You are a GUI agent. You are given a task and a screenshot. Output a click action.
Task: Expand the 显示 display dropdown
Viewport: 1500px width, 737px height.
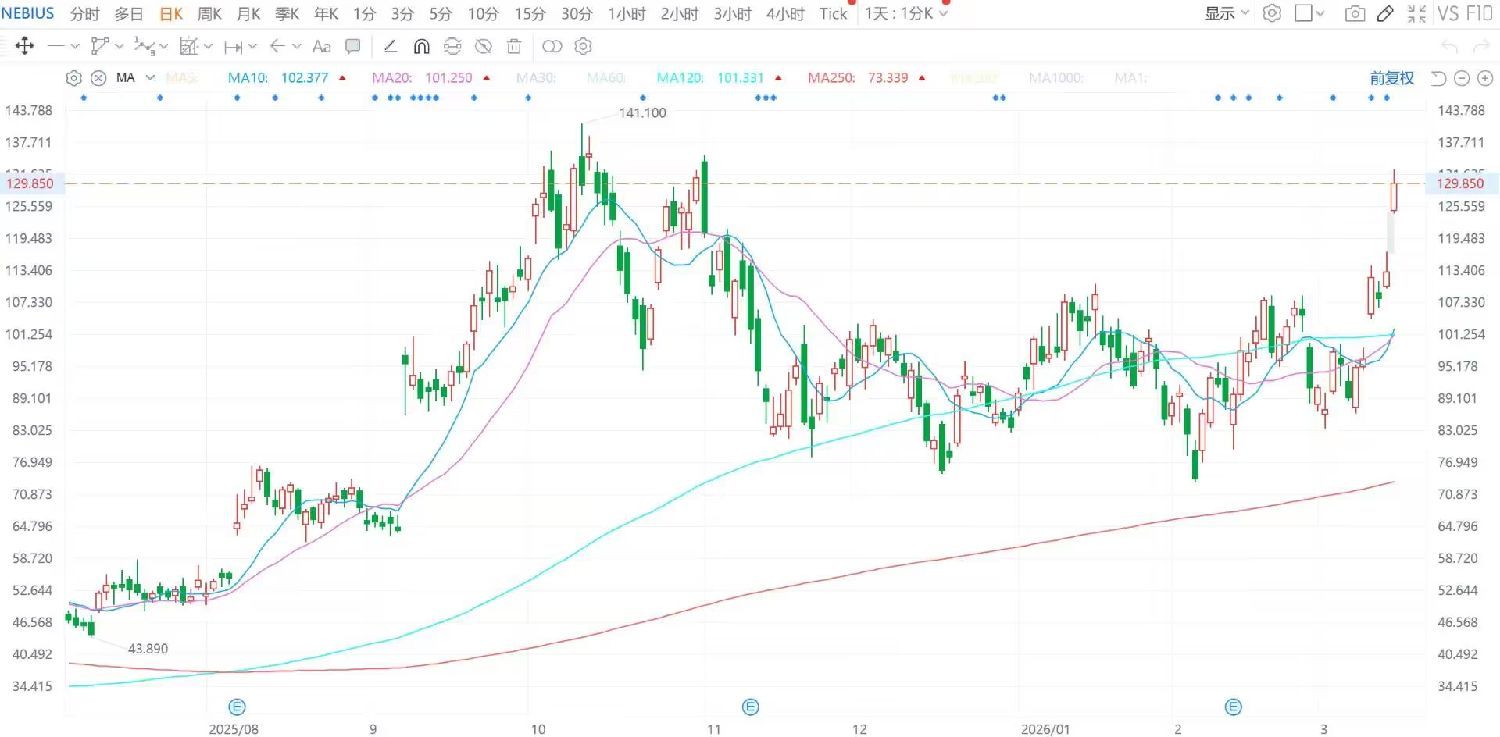point(1226,14)
